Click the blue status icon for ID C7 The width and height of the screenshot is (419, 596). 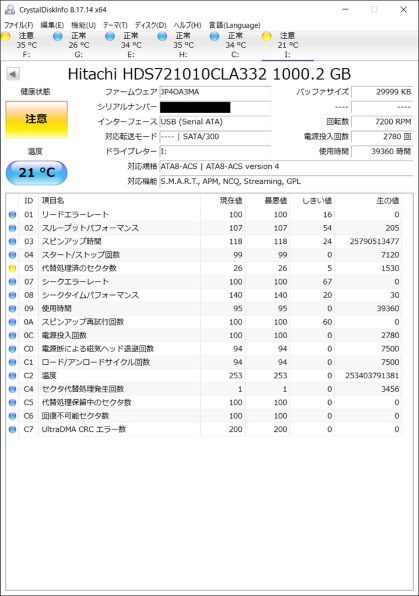(x=13, y=430)
